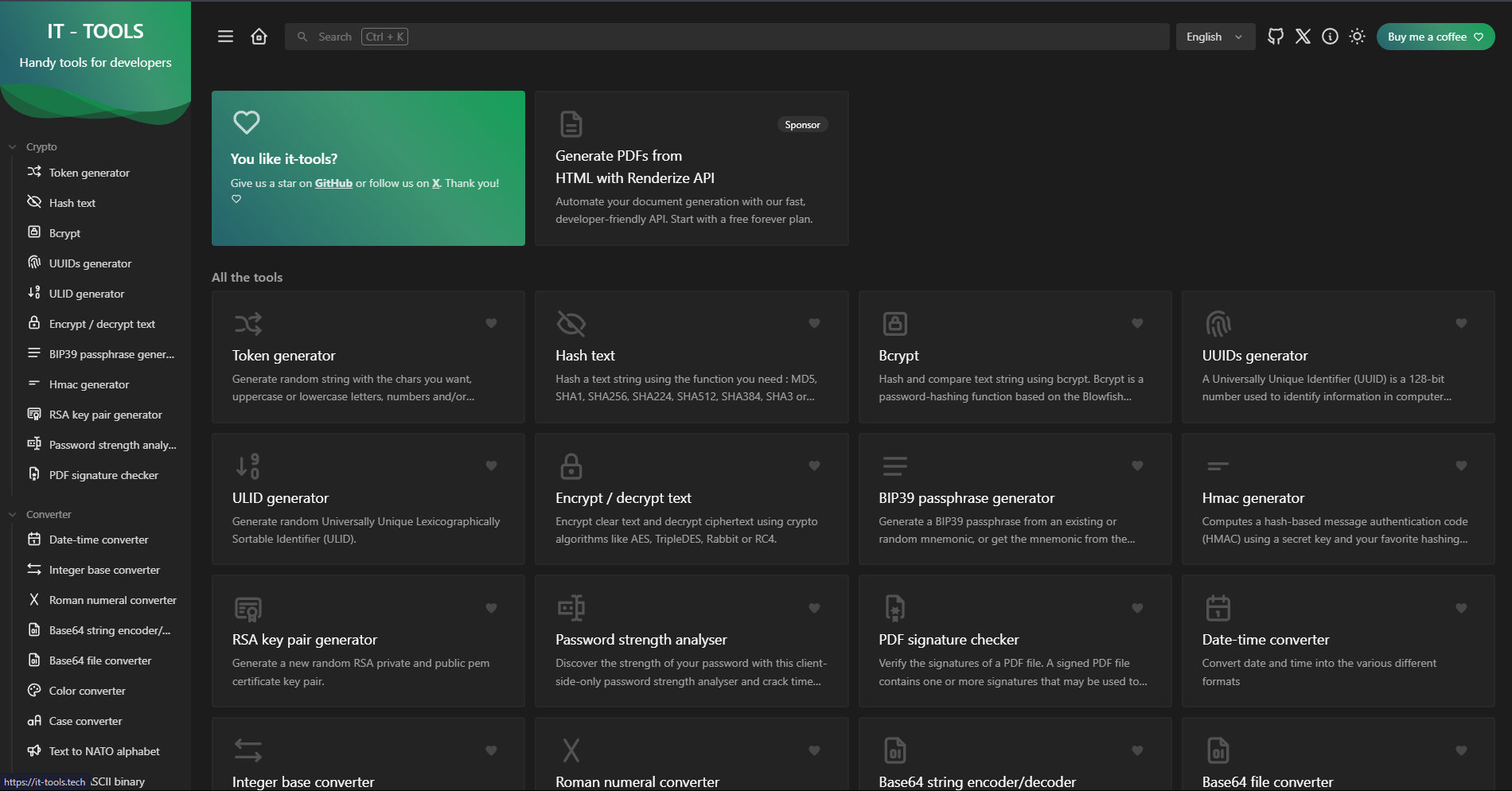Open Color converter from sidebar

pos(87,691)
